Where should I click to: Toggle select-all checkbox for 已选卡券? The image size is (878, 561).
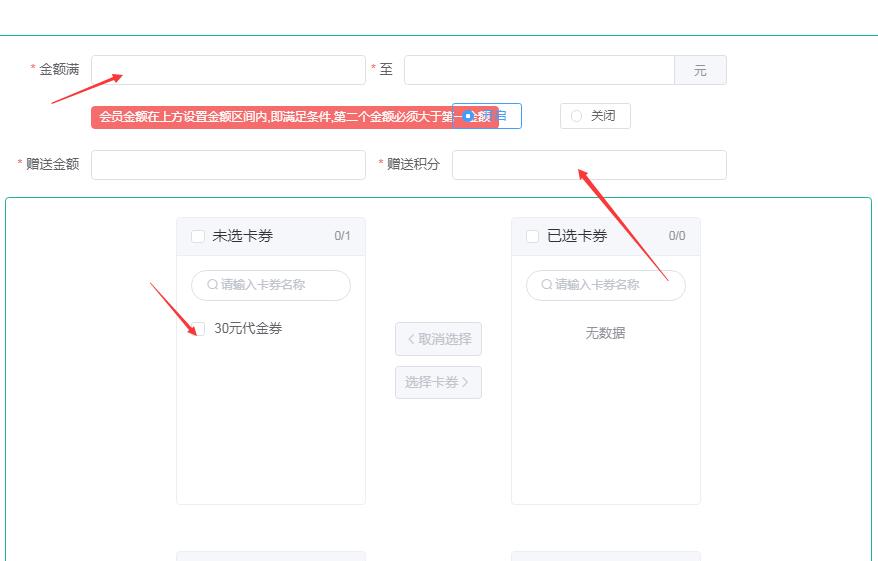(533, 237)
